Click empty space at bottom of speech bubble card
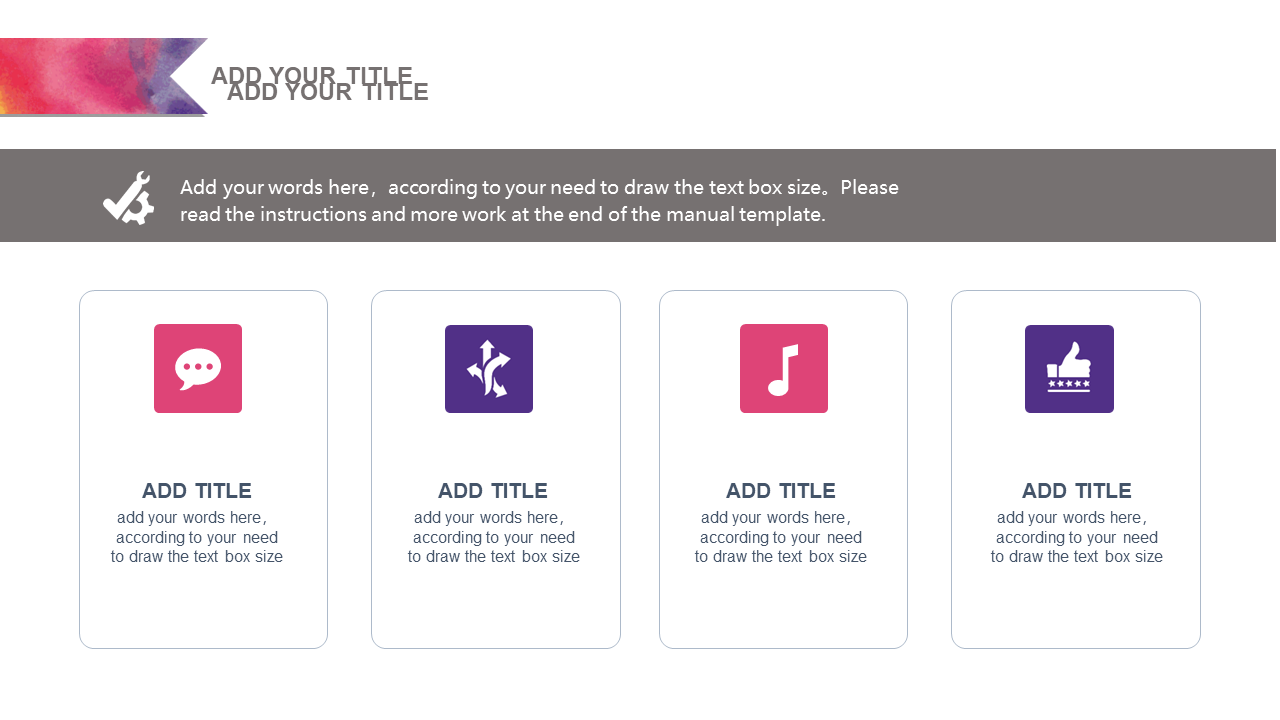This screenshot has height=720, width=1280. point(203,610)
